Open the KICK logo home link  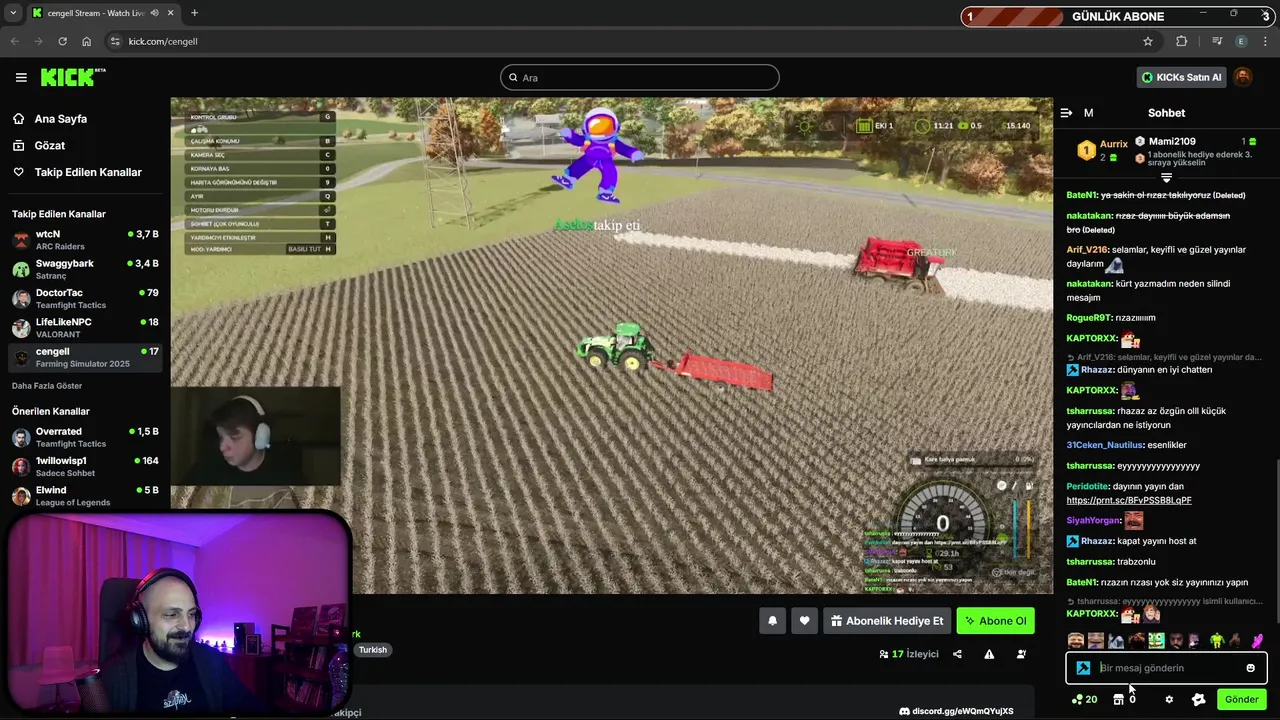point(73,77)
